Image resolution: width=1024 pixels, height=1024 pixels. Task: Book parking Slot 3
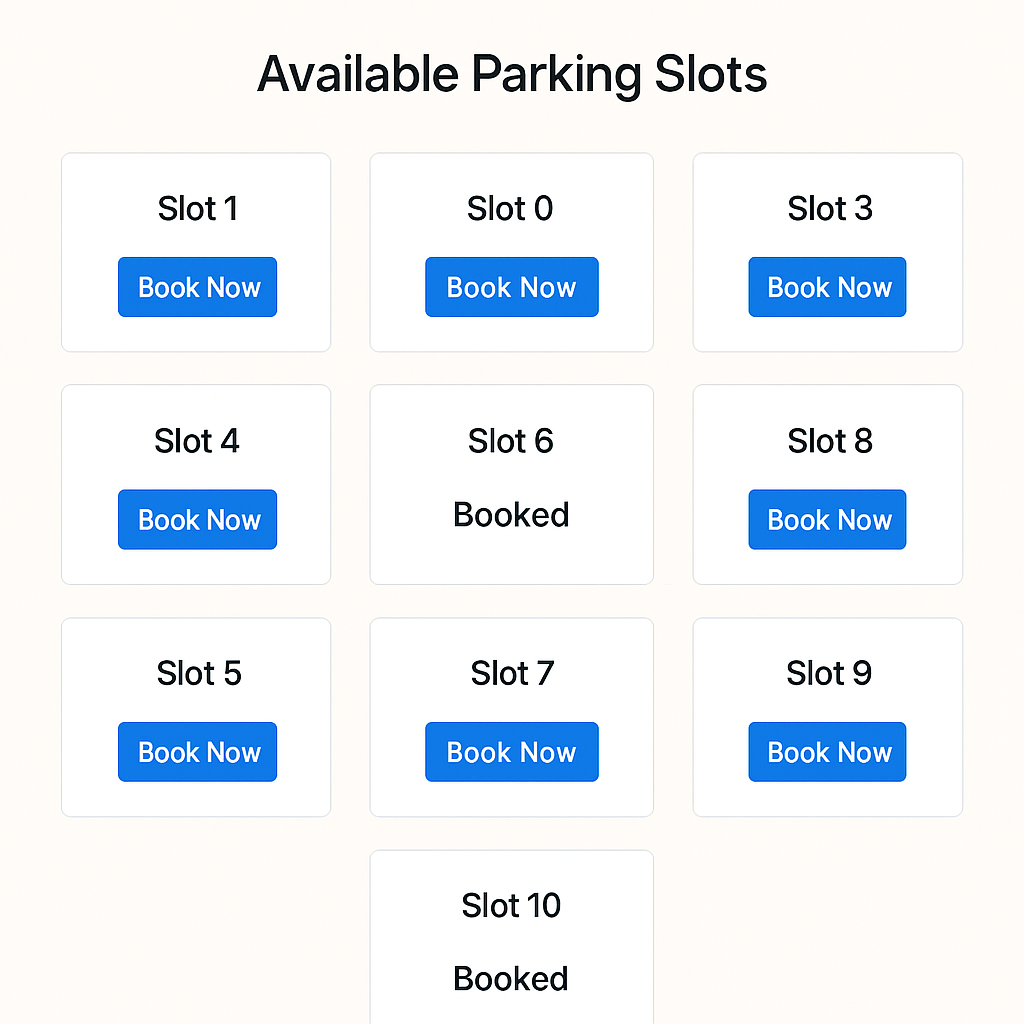click(x=827, y=287)
